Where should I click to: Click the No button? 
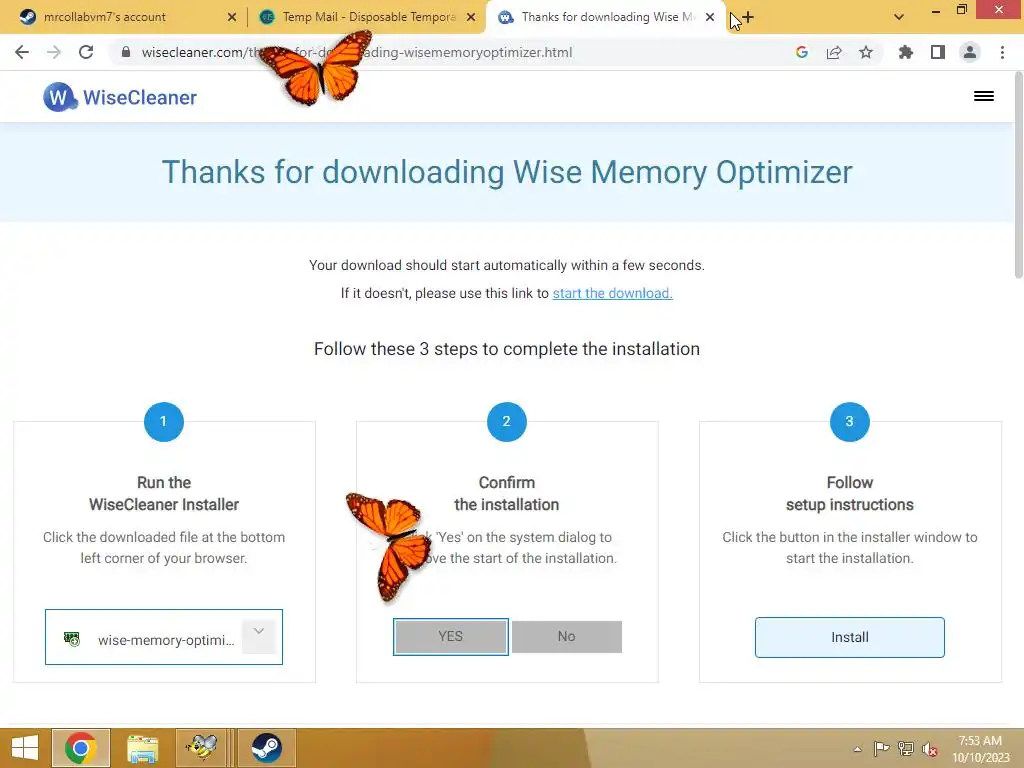click(x=567, y=637)
